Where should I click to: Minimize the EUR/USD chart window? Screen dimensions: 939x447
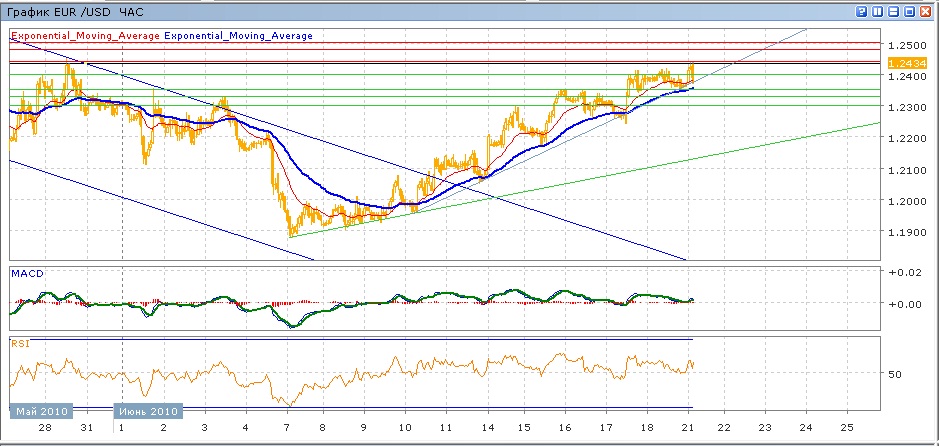[893, 12]
